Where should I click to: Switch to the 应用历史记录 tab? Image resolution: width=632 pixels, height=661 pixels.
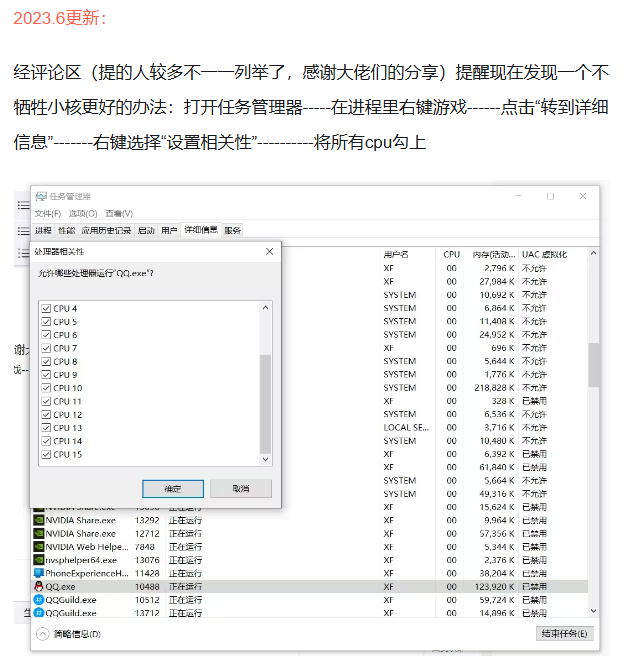pos(106,231)
